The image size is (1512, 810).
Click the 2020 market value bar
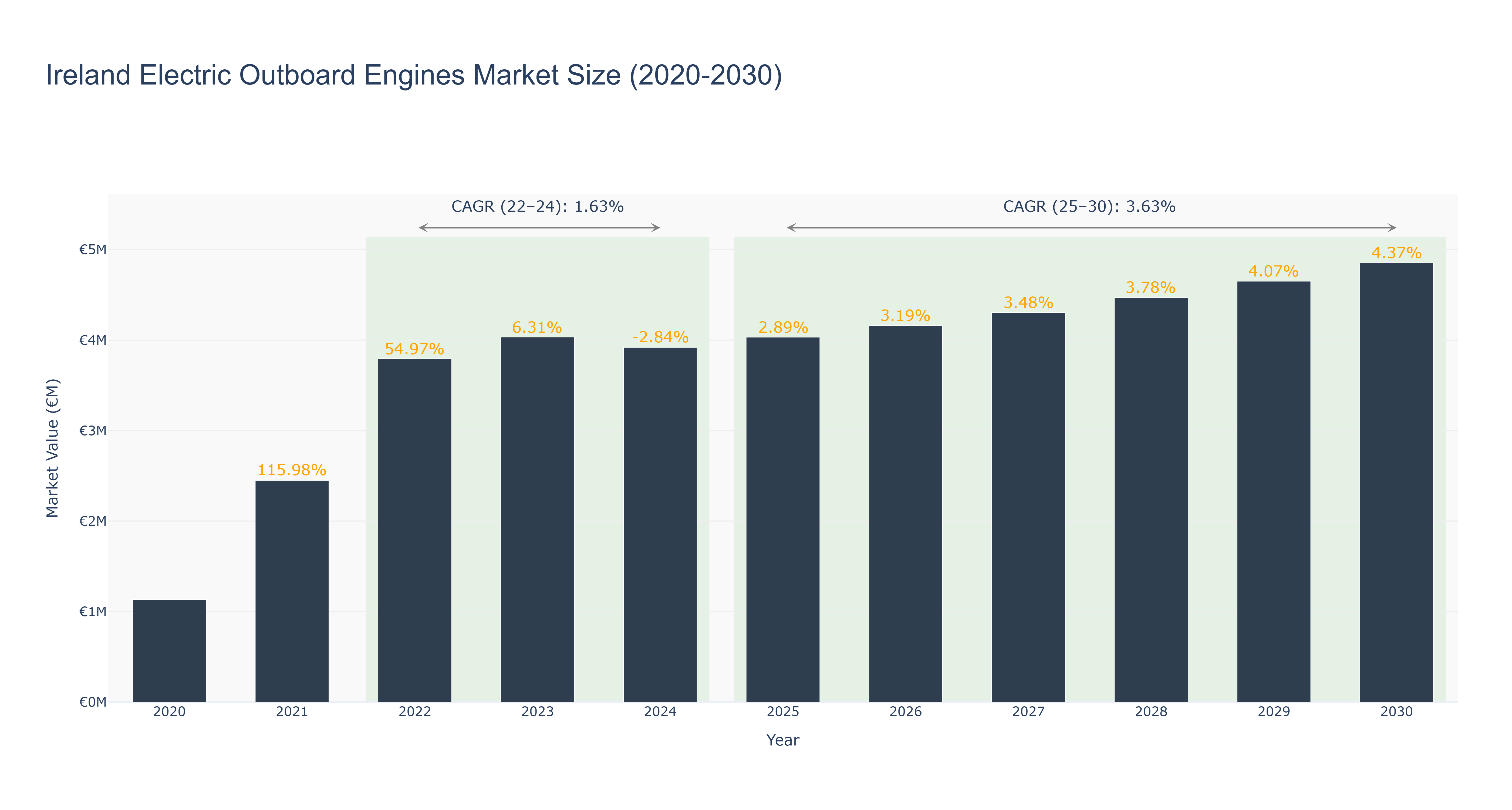click(x=169, y=650)
